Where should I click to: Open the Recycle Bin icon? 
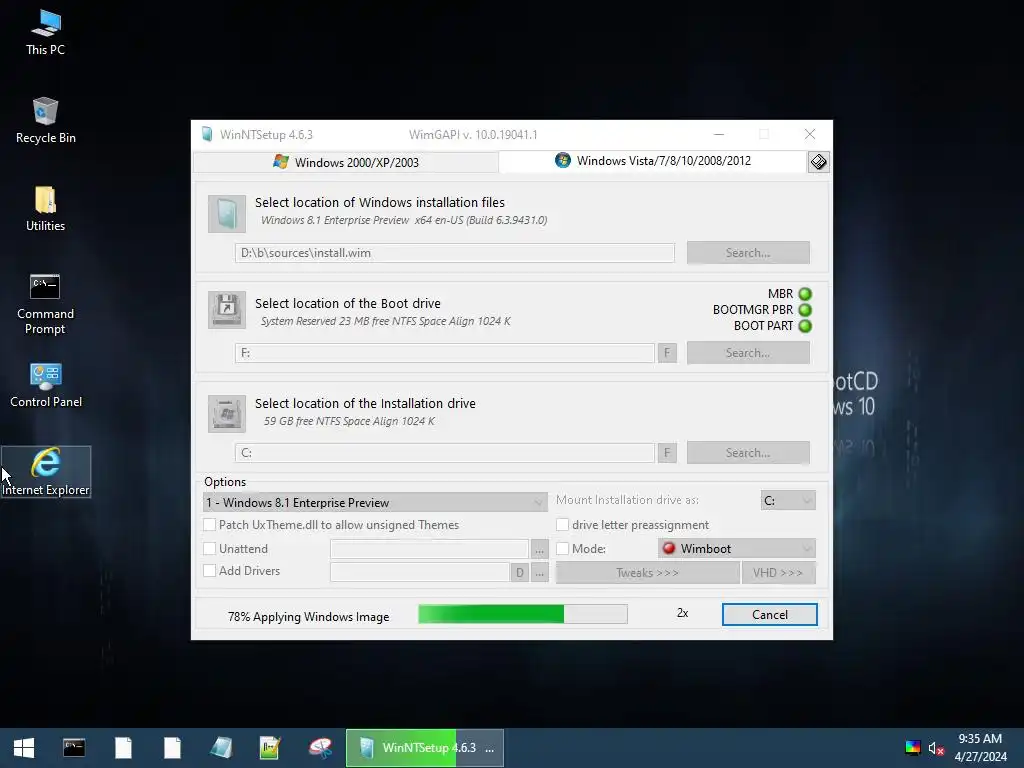click(45, 120)
